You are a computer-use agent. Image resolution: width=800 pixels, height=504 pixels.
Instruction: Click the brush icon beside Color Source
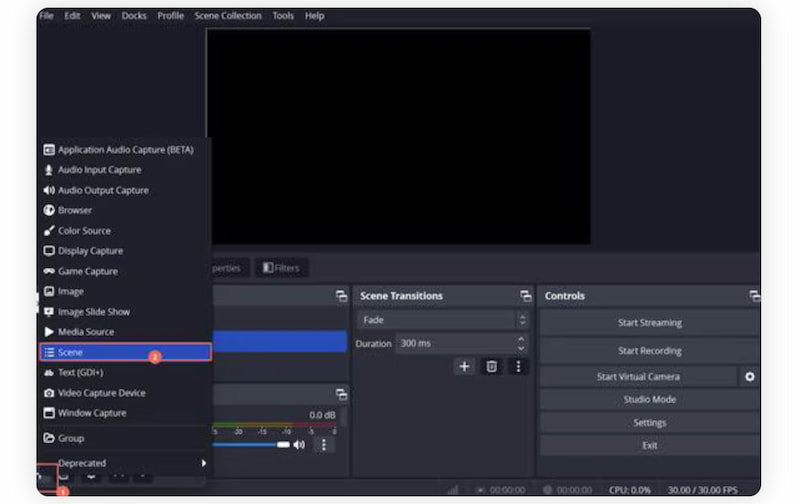(49, 231)
